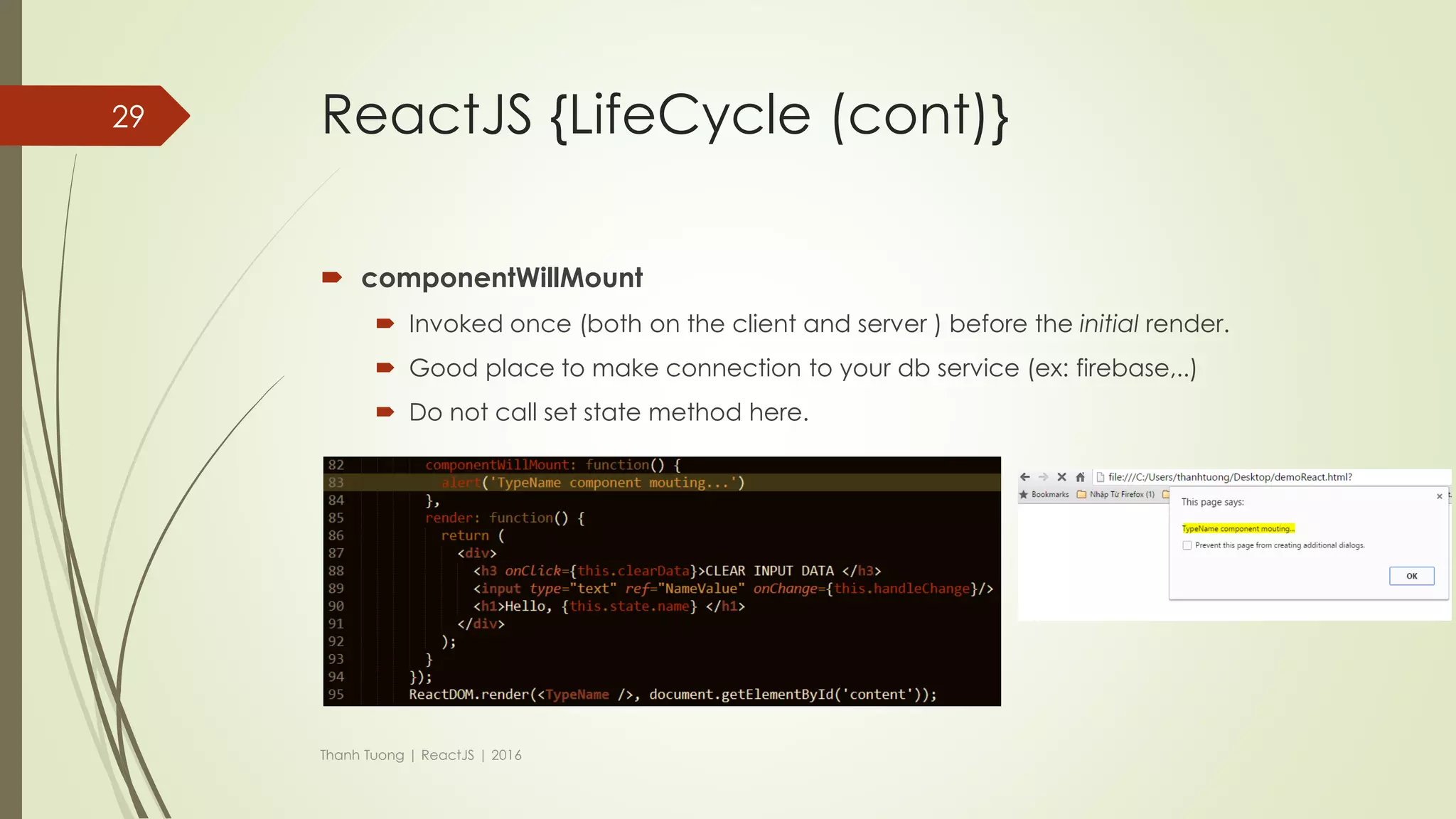Click the 'Bookmarks' label in bookmarks bar
The width and height of the screenshot is (1456, 819).
[1050, 494]
